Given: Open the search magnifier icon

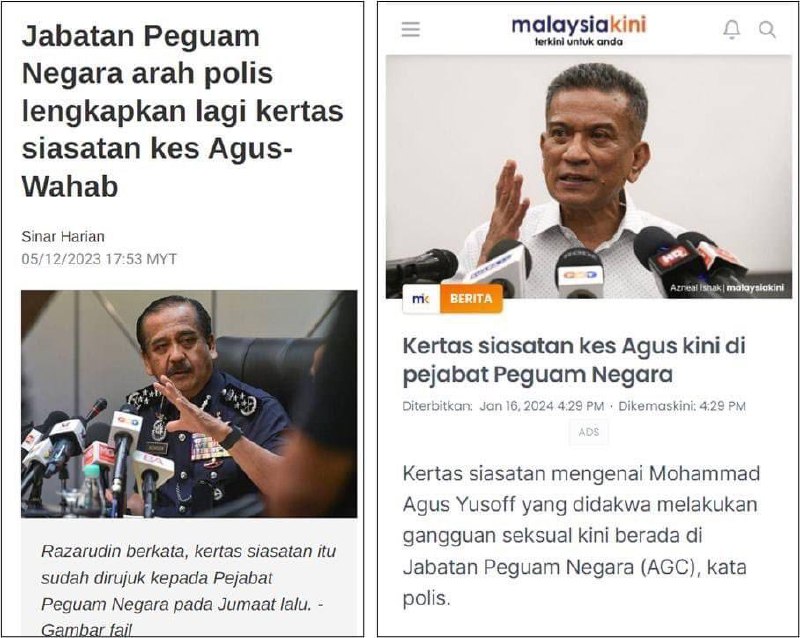Looking at the screenshot, I should (x=767, y=30).
